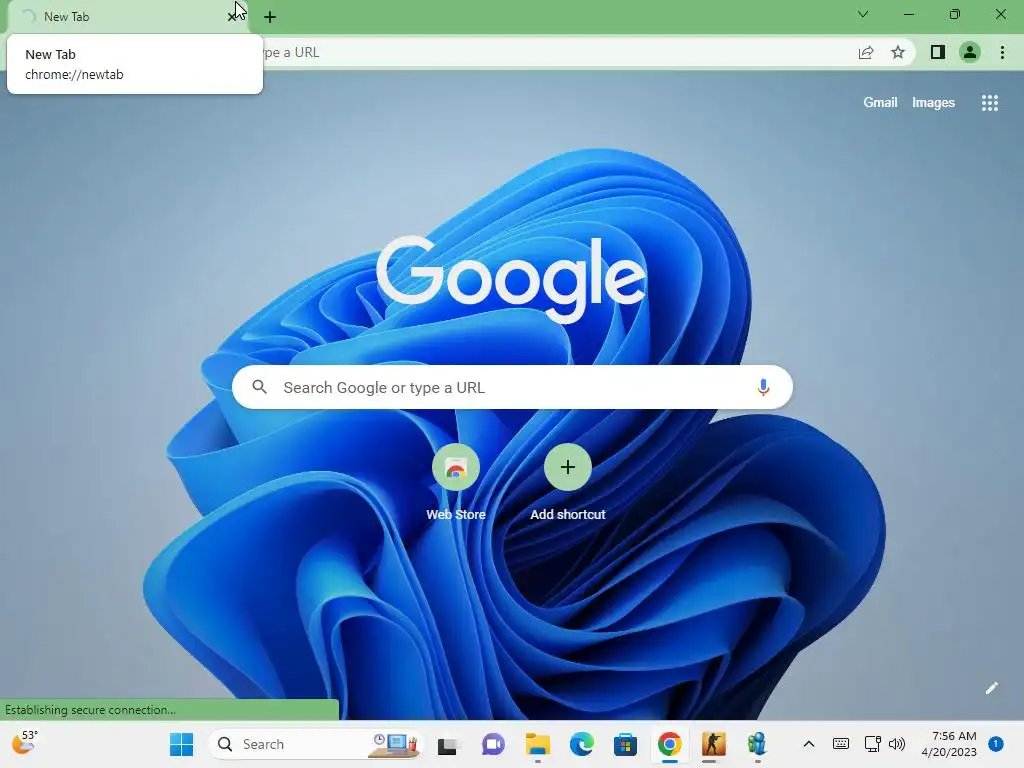This screenshot has width=1024, height=768.
Task: Open the weather widget showing 53°
Action: coord(25,743)
